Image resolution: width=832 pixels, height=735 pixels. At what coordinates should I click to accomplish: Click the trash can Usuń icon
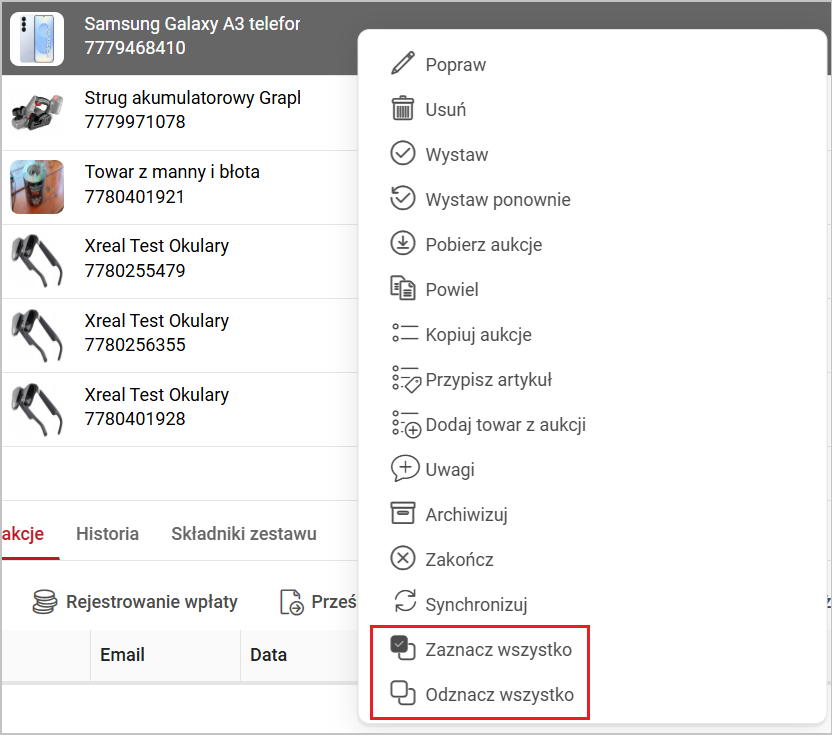[402, 110]
